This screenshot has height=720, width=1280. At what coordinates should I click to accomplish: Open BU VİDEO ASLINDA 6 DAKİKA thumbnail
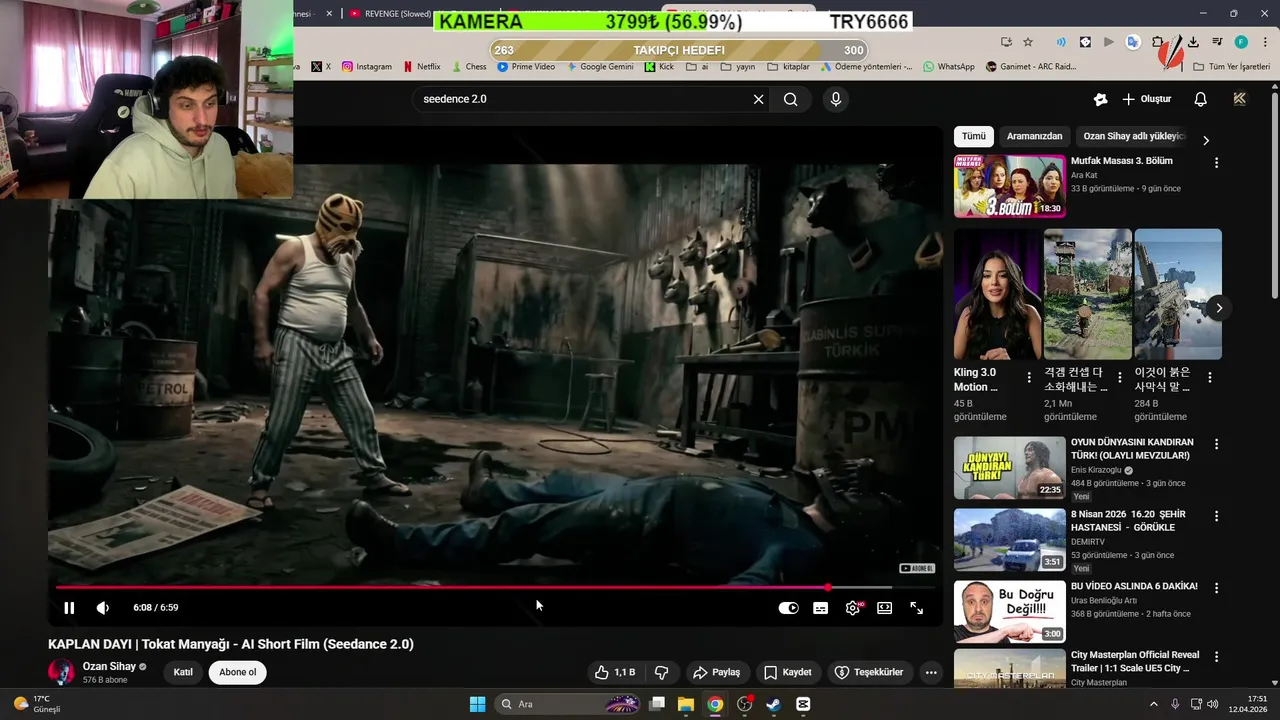pos(1009,612)
